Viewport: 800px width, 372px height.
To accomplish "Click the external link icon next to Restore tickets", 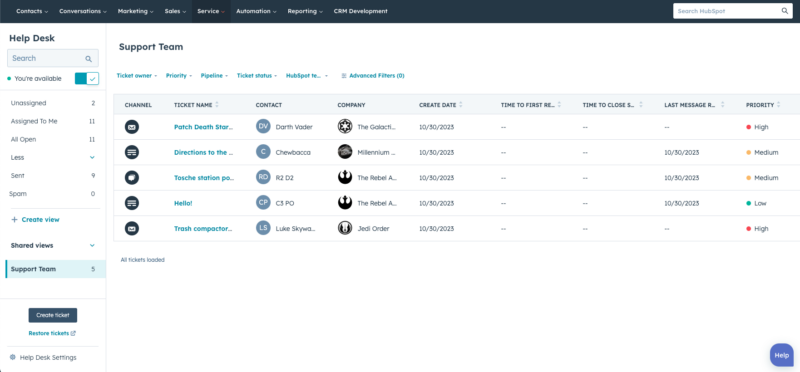I will [x=73, y=333].
